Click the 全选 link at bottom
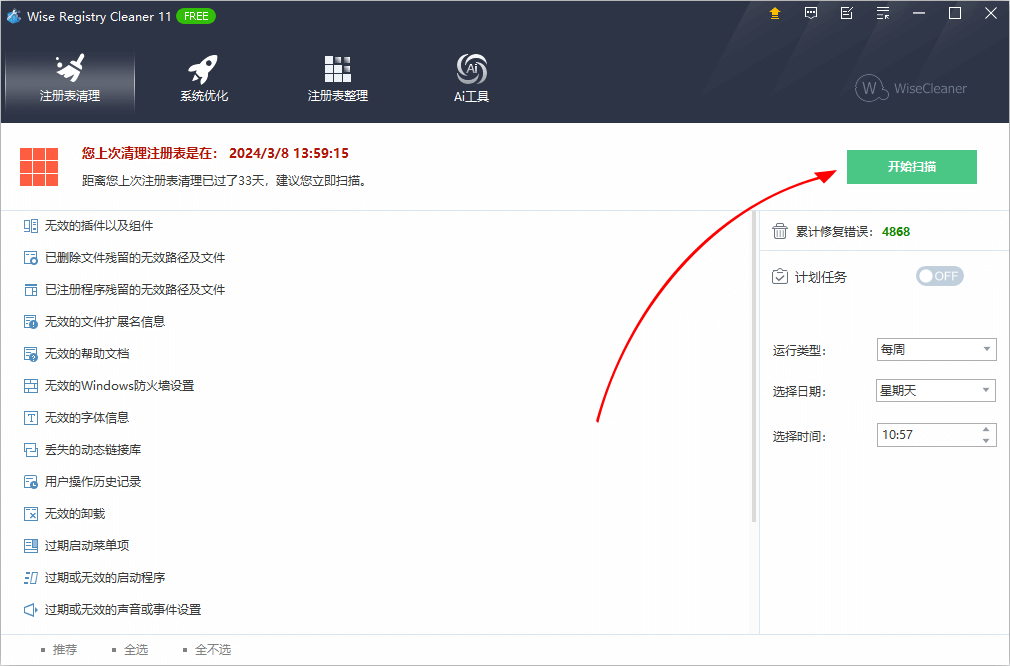Image resolution: width=1010 pixels, height=666 pixels. [135, 650]
